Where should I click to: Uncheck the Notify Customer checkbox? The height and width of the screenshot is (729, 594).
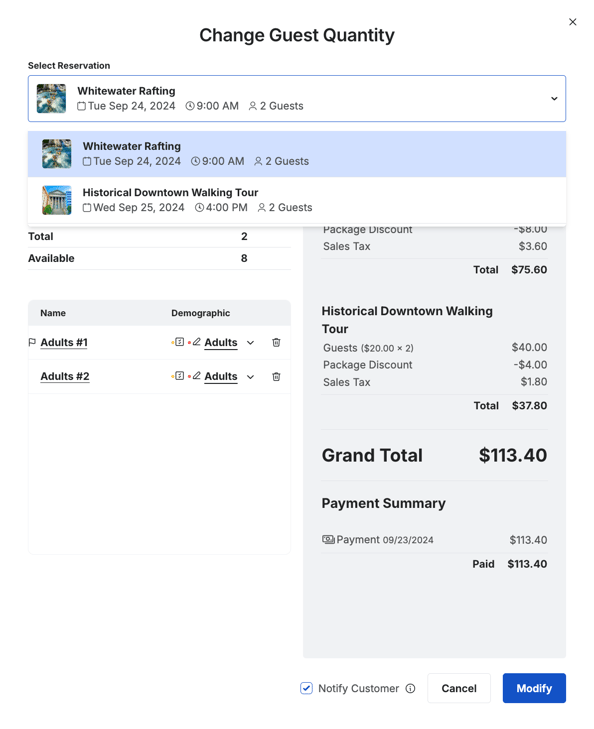pos(306,688)
